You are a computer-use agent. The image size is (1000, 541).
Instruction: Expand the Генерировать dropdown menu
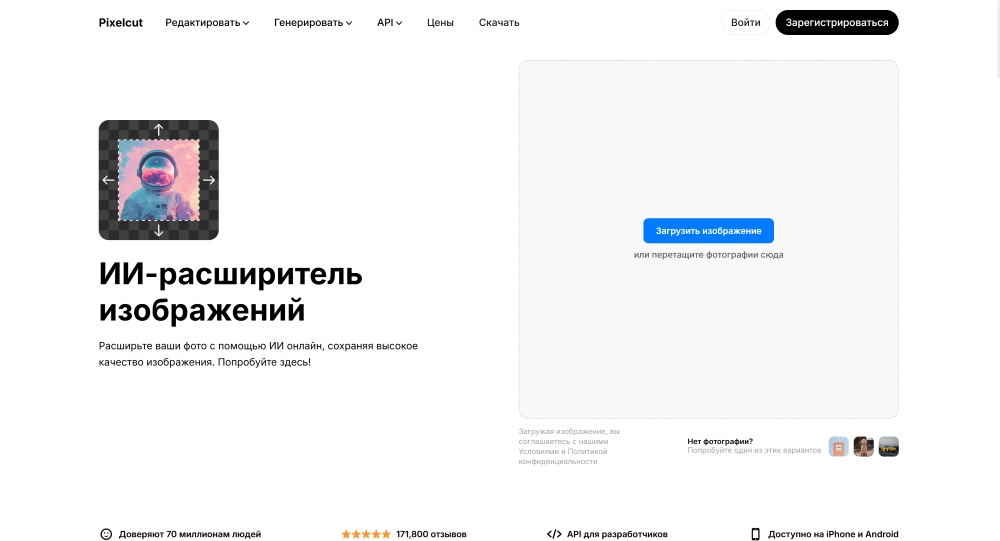313,23
